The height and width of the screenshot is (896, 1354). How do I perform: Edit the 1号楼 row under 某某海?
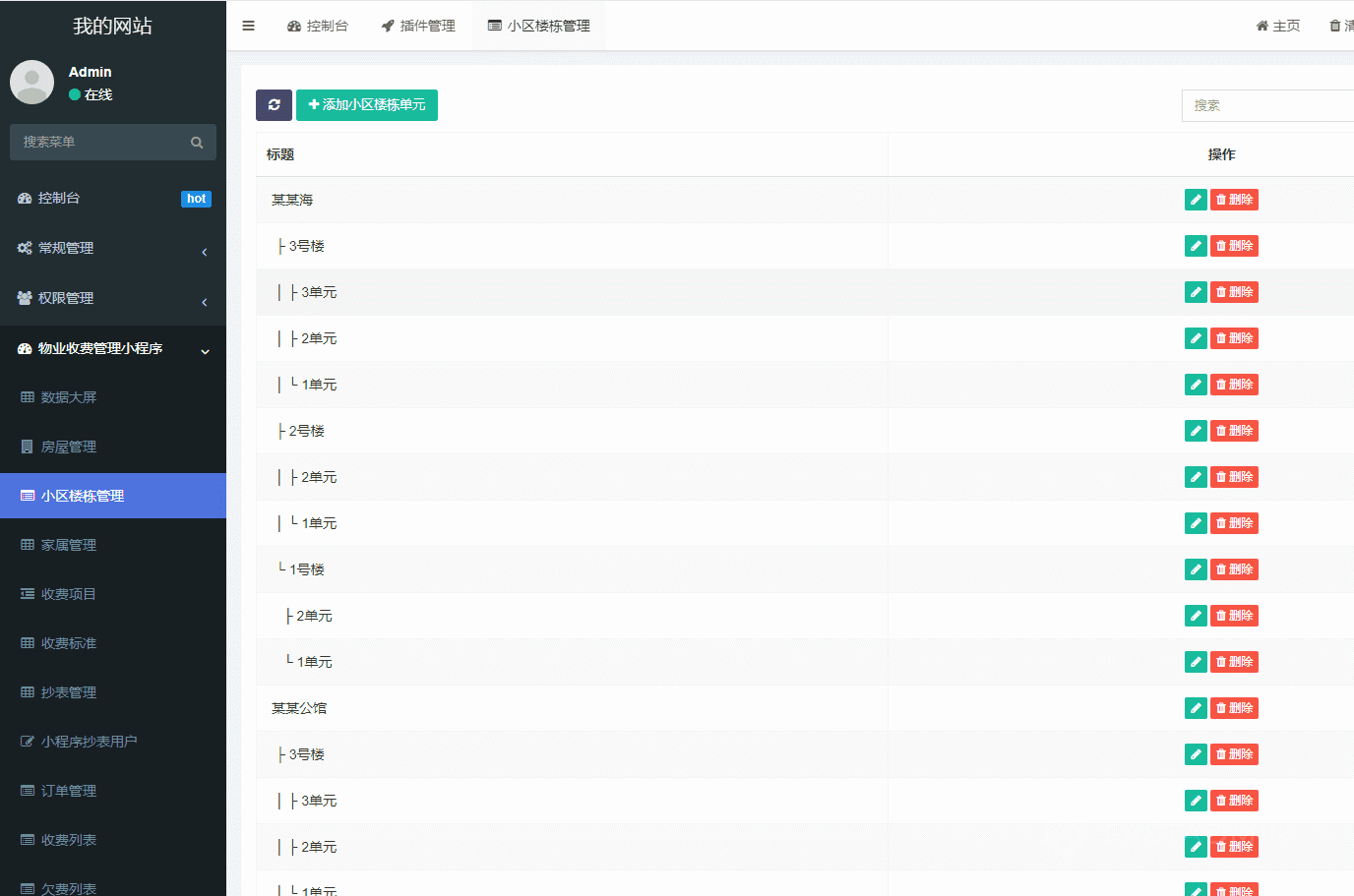pos(1196,569)
